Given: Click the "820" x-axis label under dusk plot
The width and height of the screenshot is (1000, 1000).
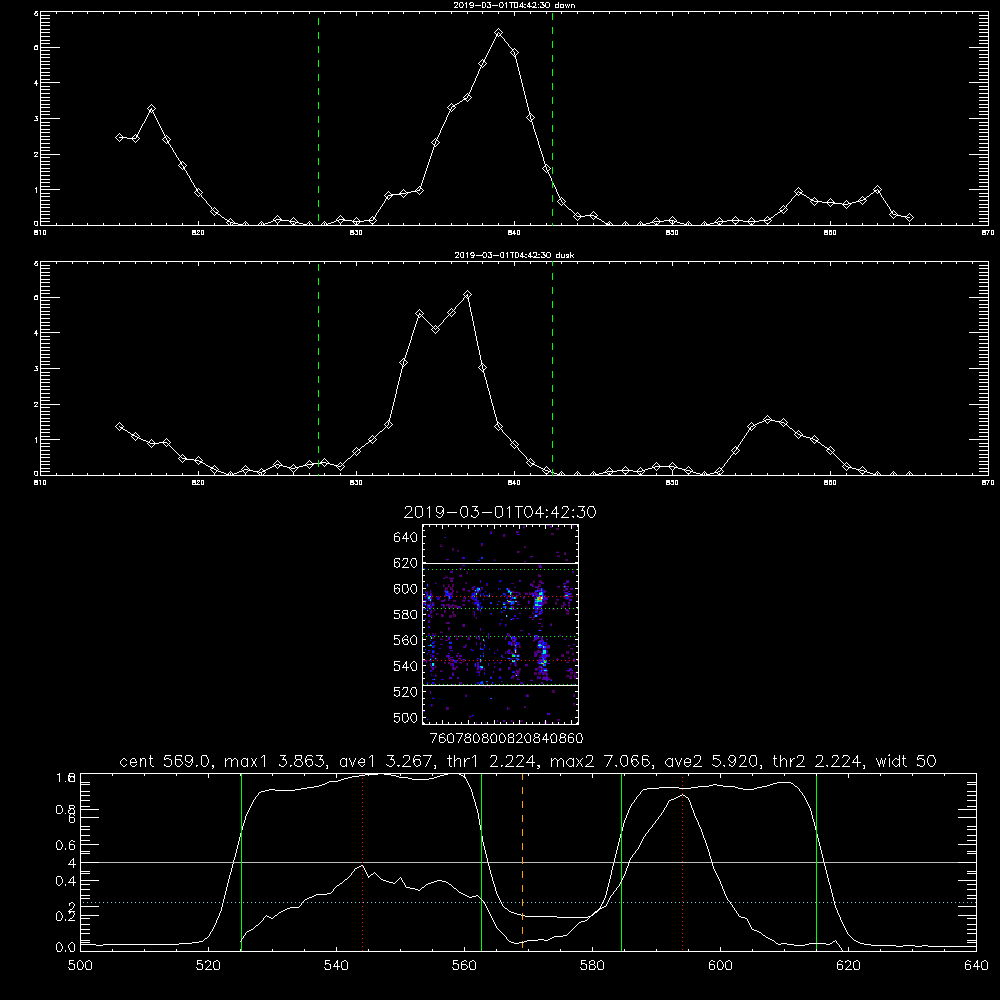Looking at the screenshot, I should click(198, 483).
